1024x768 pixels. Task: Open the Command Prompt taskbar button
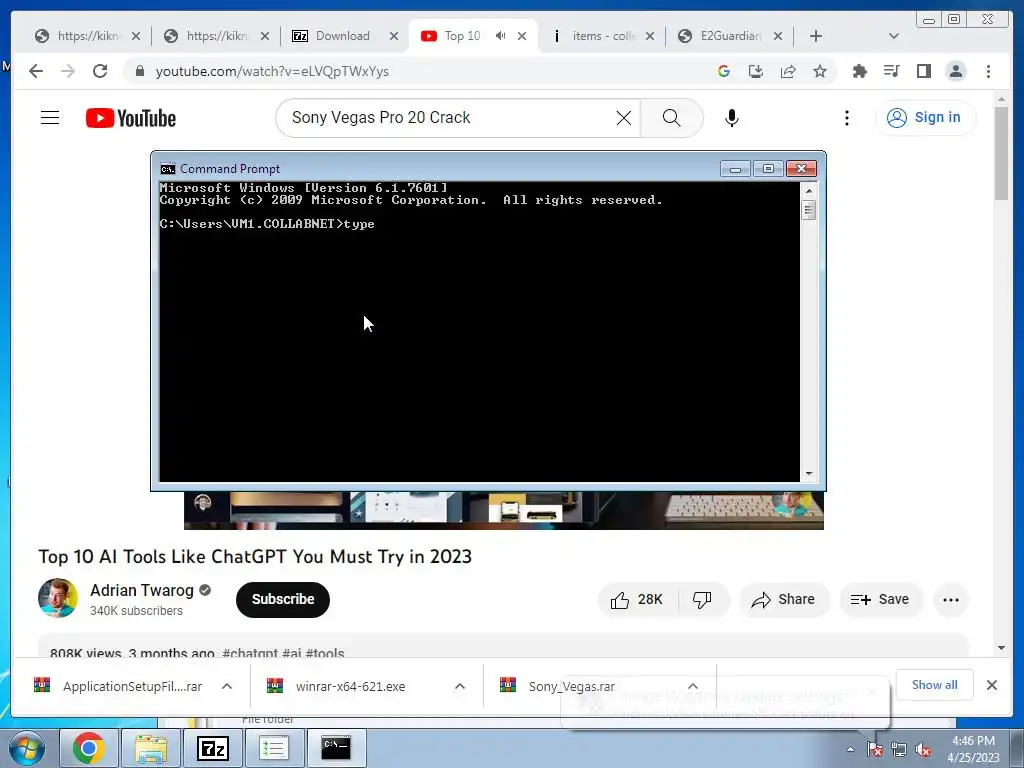click(x=336, y=748)
